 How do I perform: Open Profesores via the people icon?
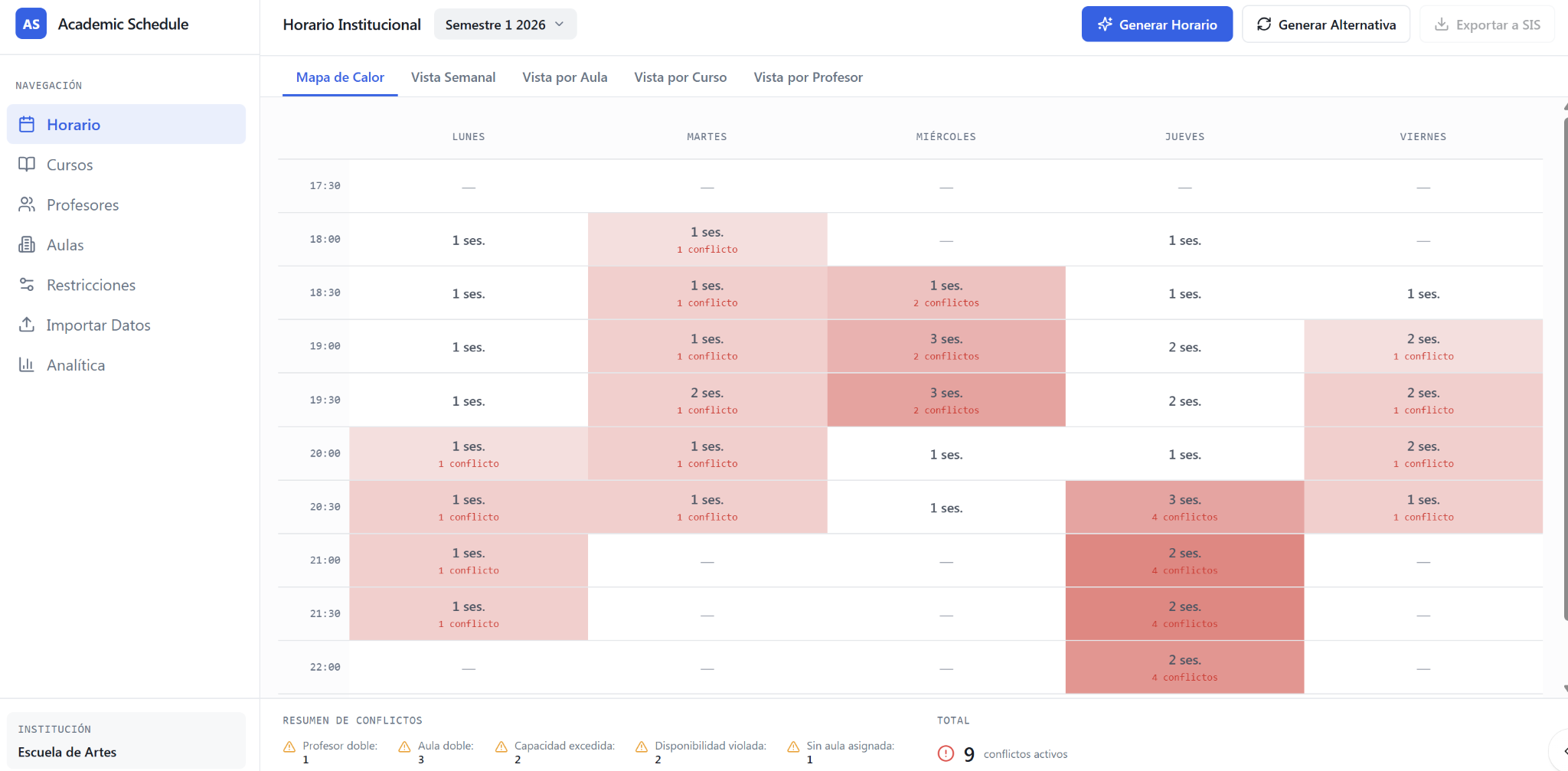coord(27,204)
